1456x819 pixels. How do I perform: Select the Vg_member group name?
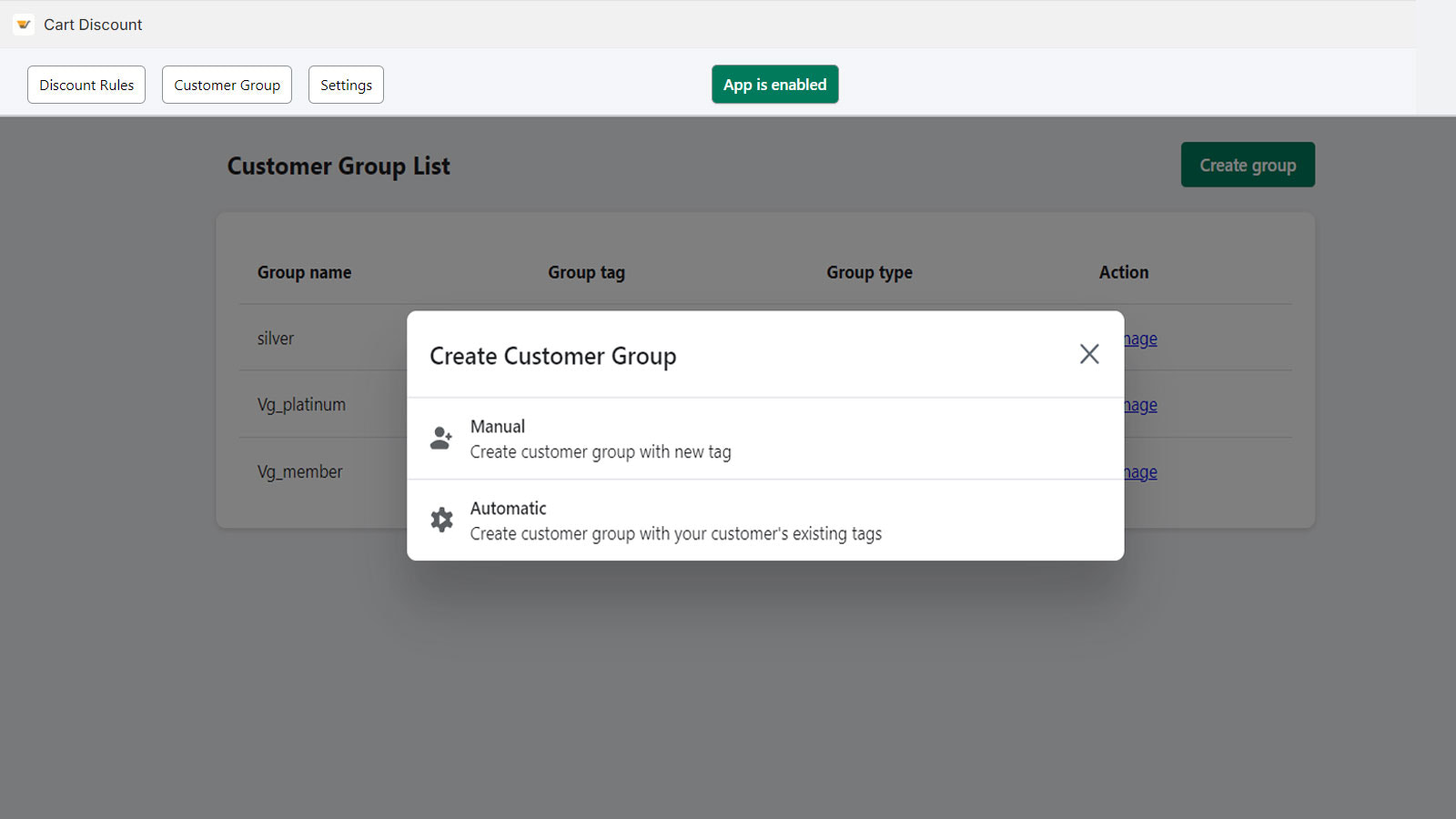click(299, 472)
